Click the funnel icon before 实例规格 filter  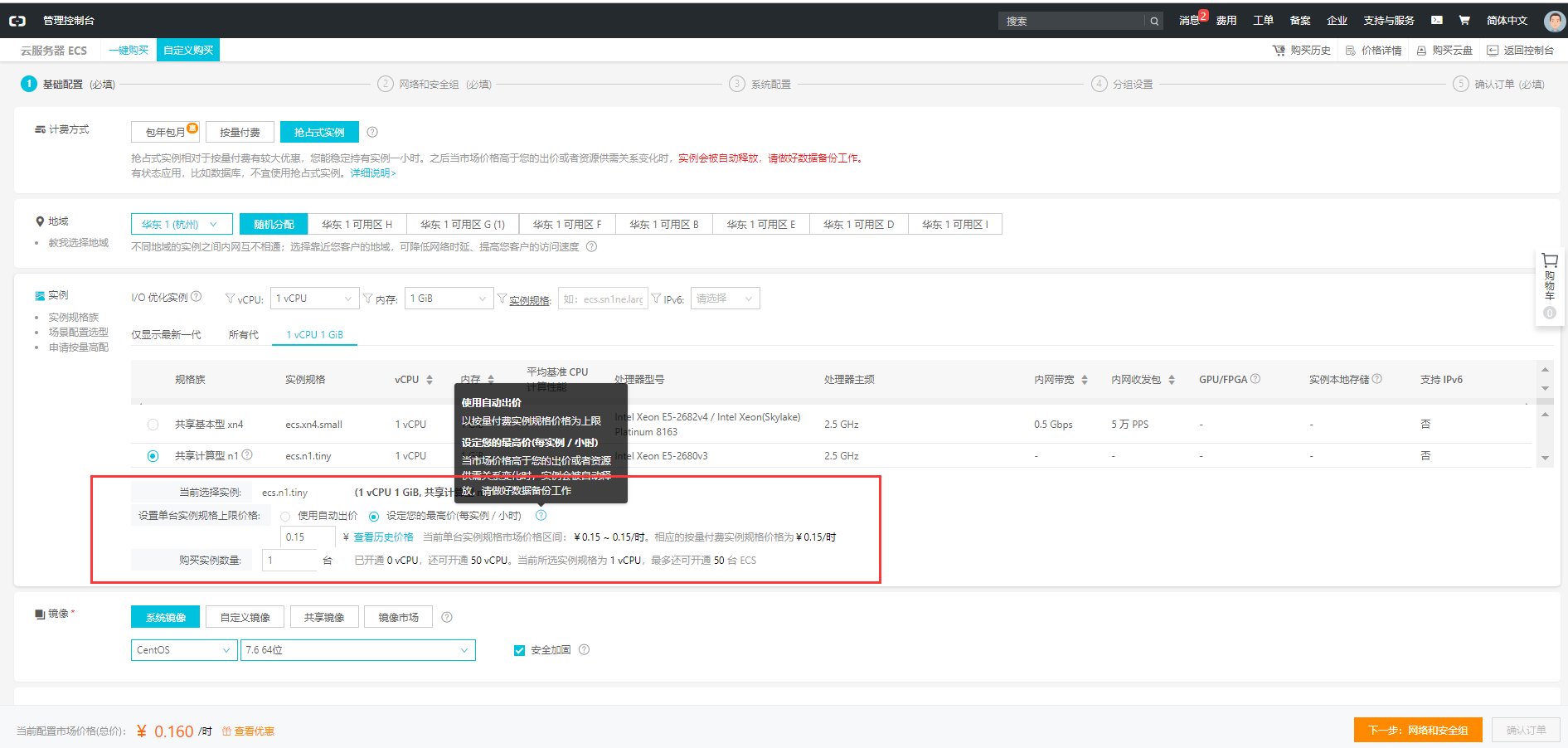[x=502, y=299]
